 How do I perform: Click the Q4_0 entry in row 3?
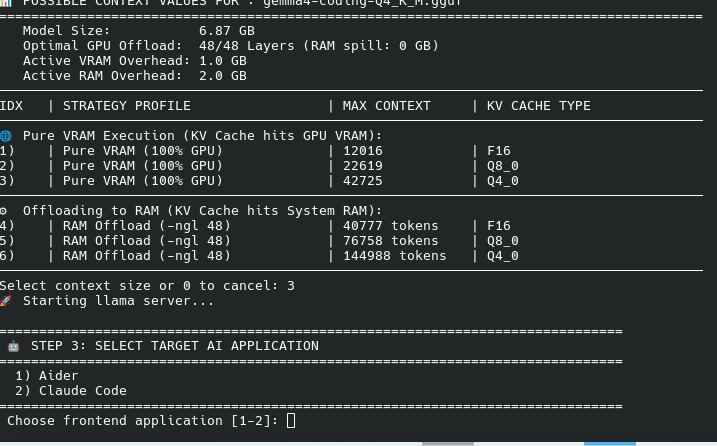503,181
